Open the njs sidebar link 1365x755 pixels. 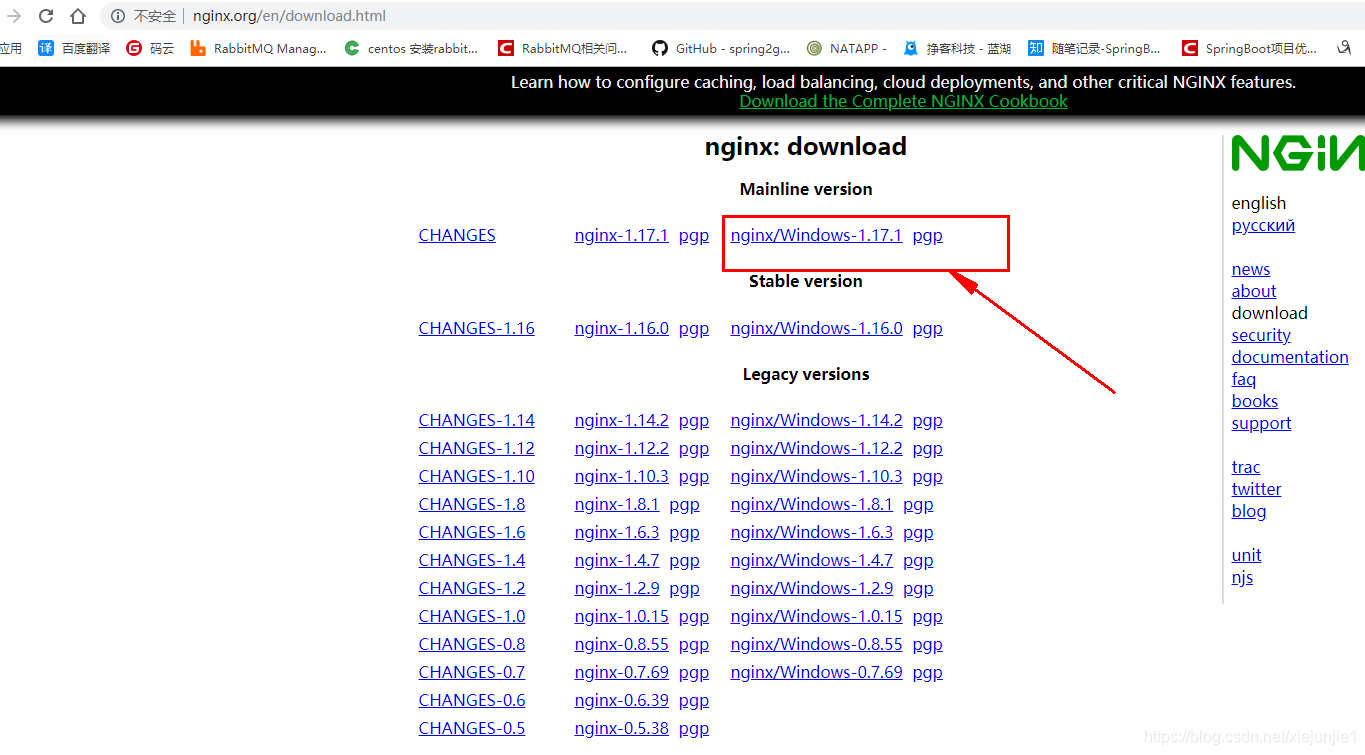point(1242,577)
